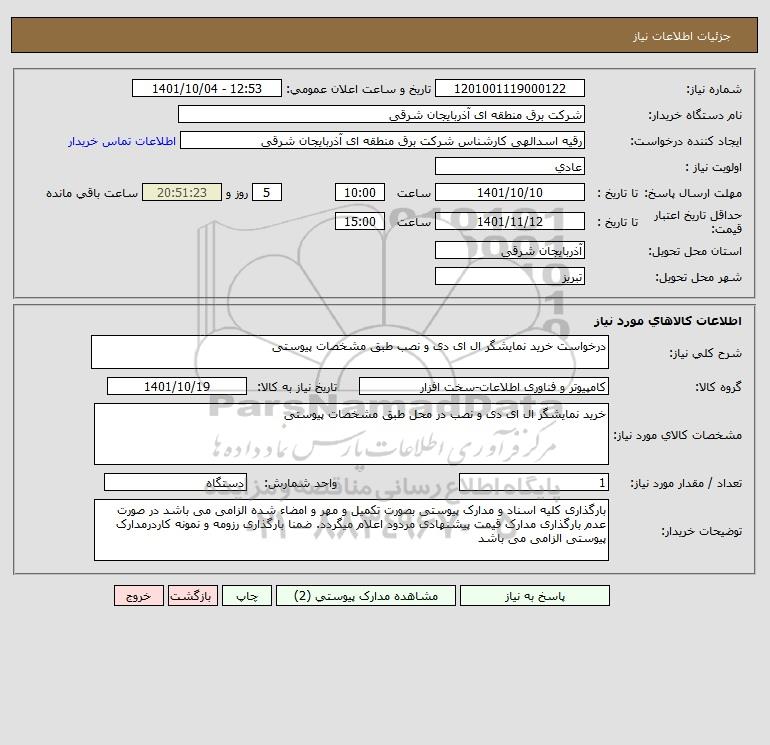Click the deadline time field 10:00
Viewport: 770px width, 745px height.
click(x=360, y=193)
